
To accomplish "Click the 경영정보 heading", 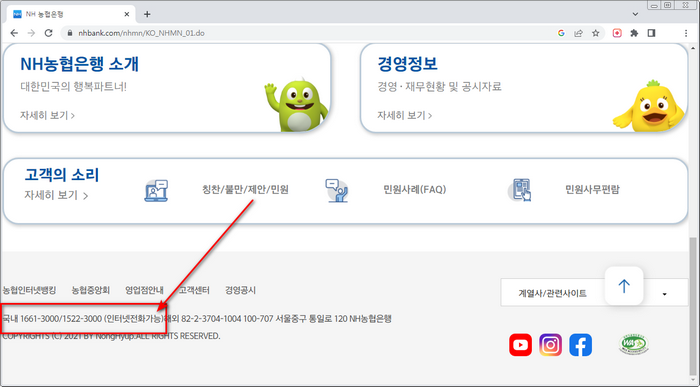I will (x=407, y=64).
